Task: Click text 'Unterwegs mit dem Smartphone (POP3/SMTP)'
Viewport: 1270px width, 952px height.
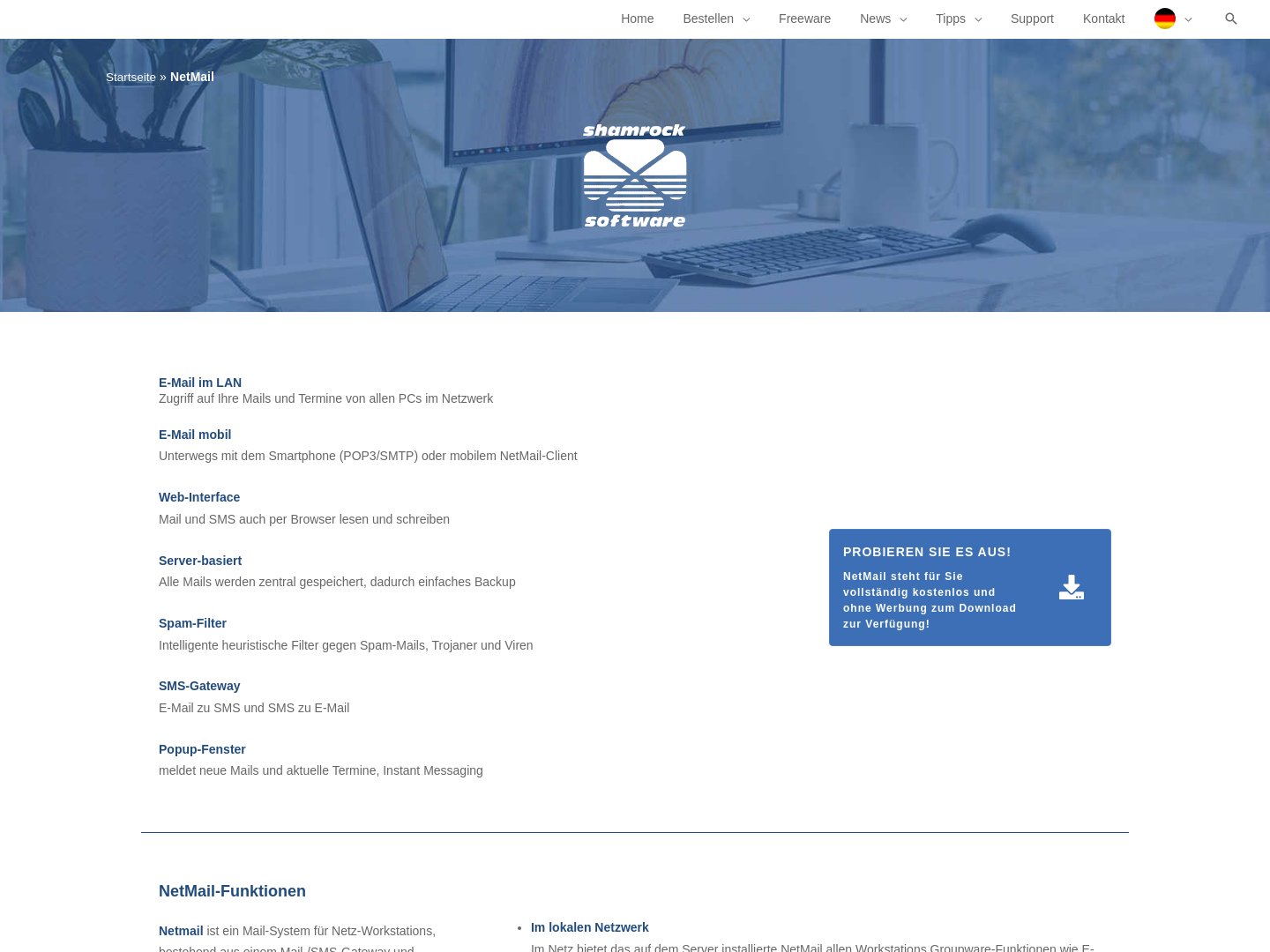Action: click(288, 456)
